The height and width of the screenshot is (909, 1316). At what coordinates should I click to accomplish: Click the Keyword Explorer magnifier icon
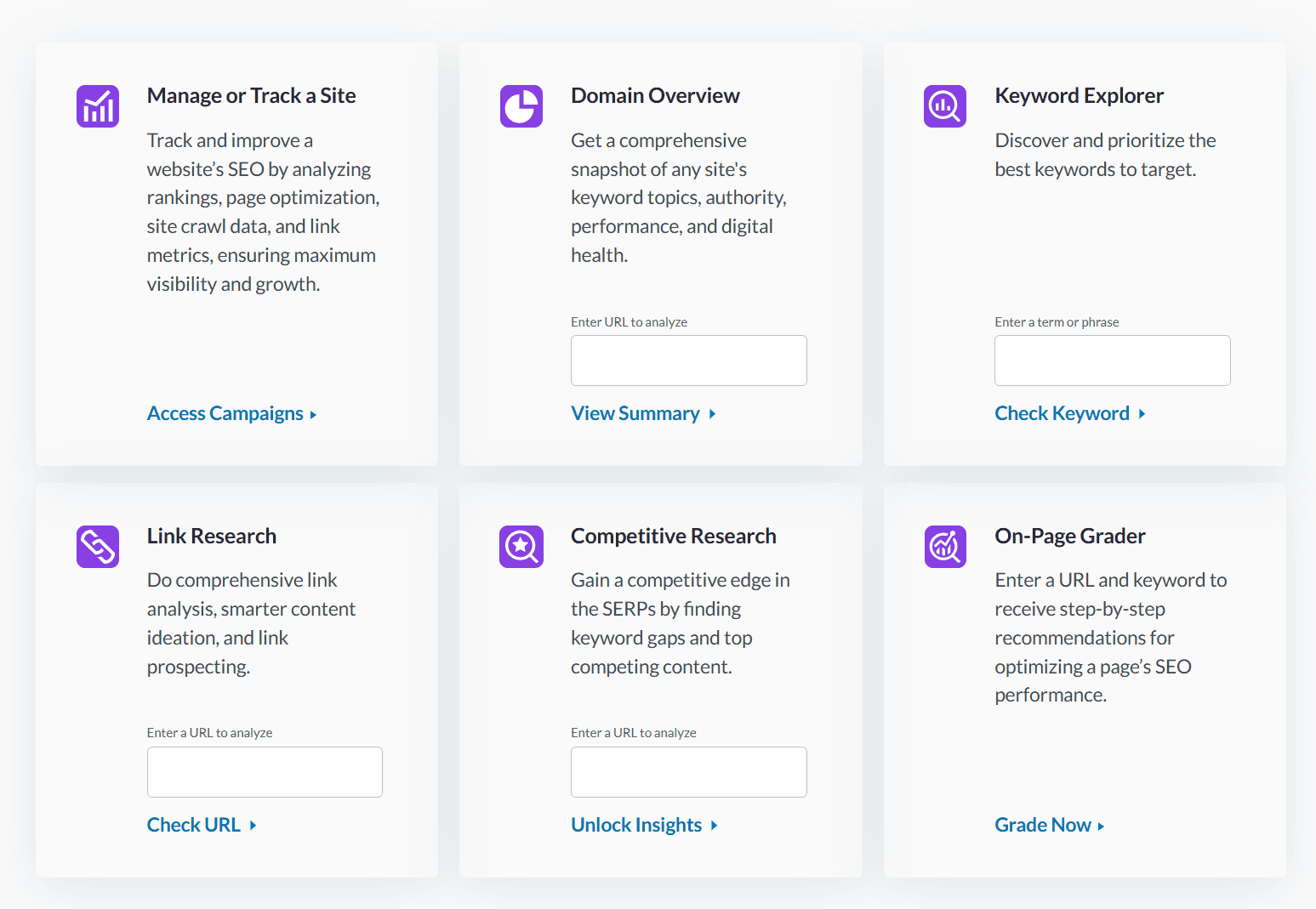(944, 105)
